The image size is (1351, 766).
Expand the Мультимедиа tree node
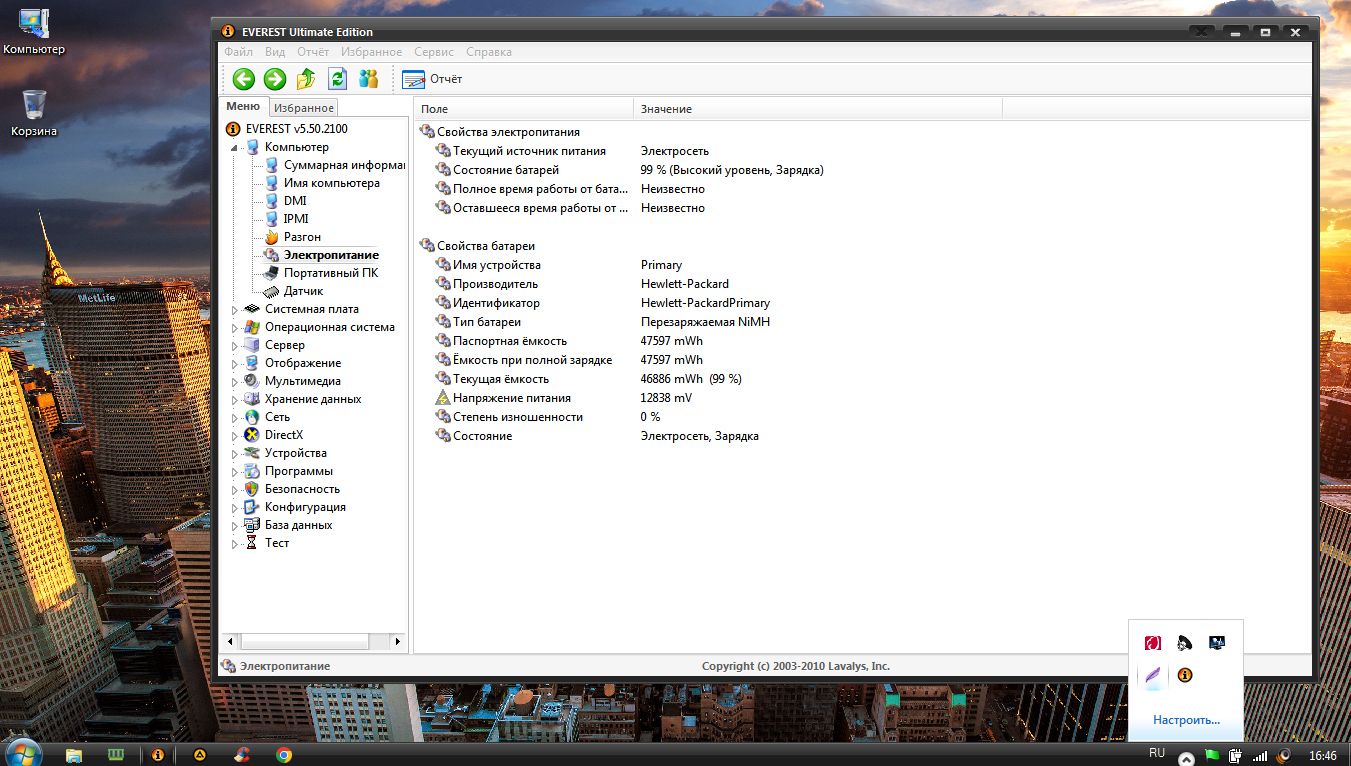[236, 382]
